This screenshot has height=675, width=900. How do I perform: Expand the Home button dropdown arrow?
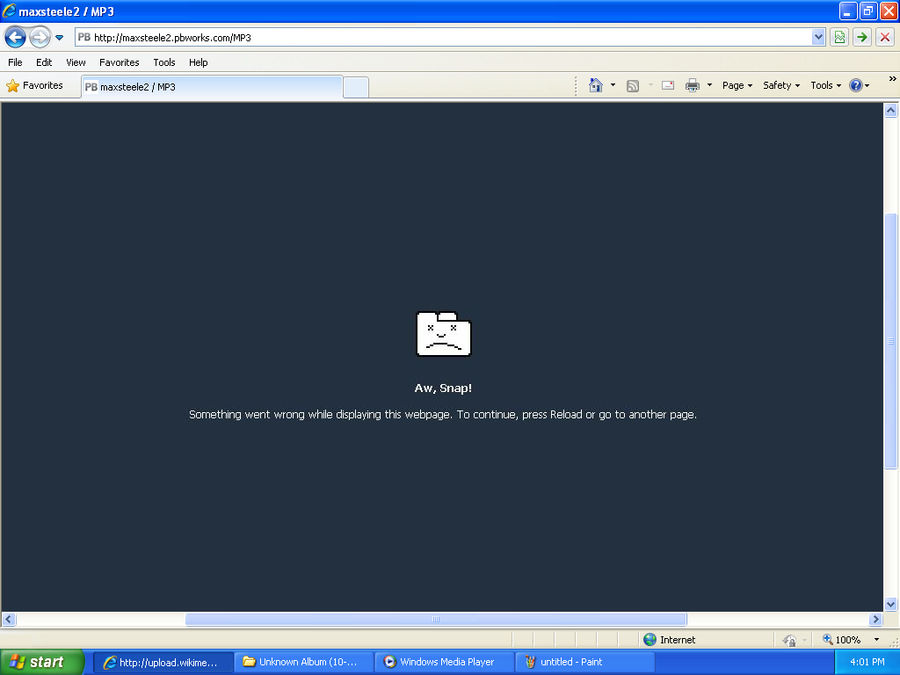(x=613, y=86)
